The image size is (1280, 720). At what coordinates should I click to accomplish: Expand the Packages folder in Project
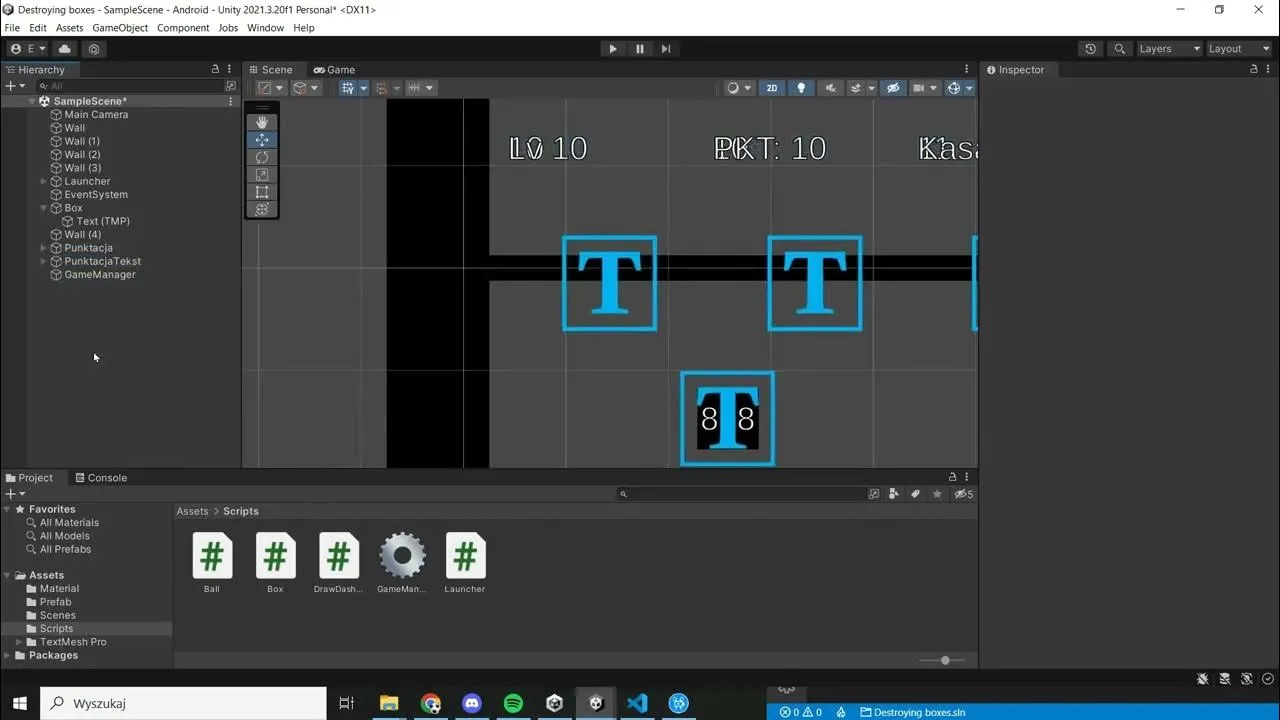pyautogui.click(x=8, y=655)
